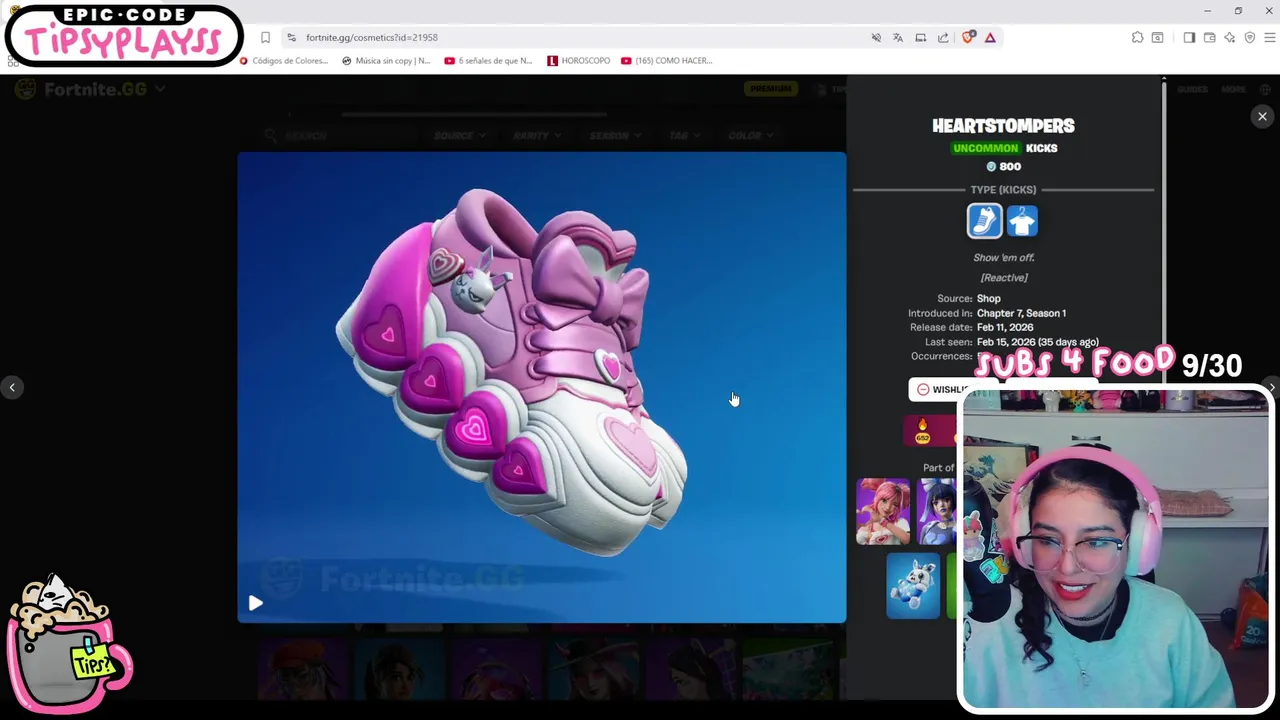Open the extensions puzzle icon
This screenshot has width=1280, height=720.
[1137, 37]
